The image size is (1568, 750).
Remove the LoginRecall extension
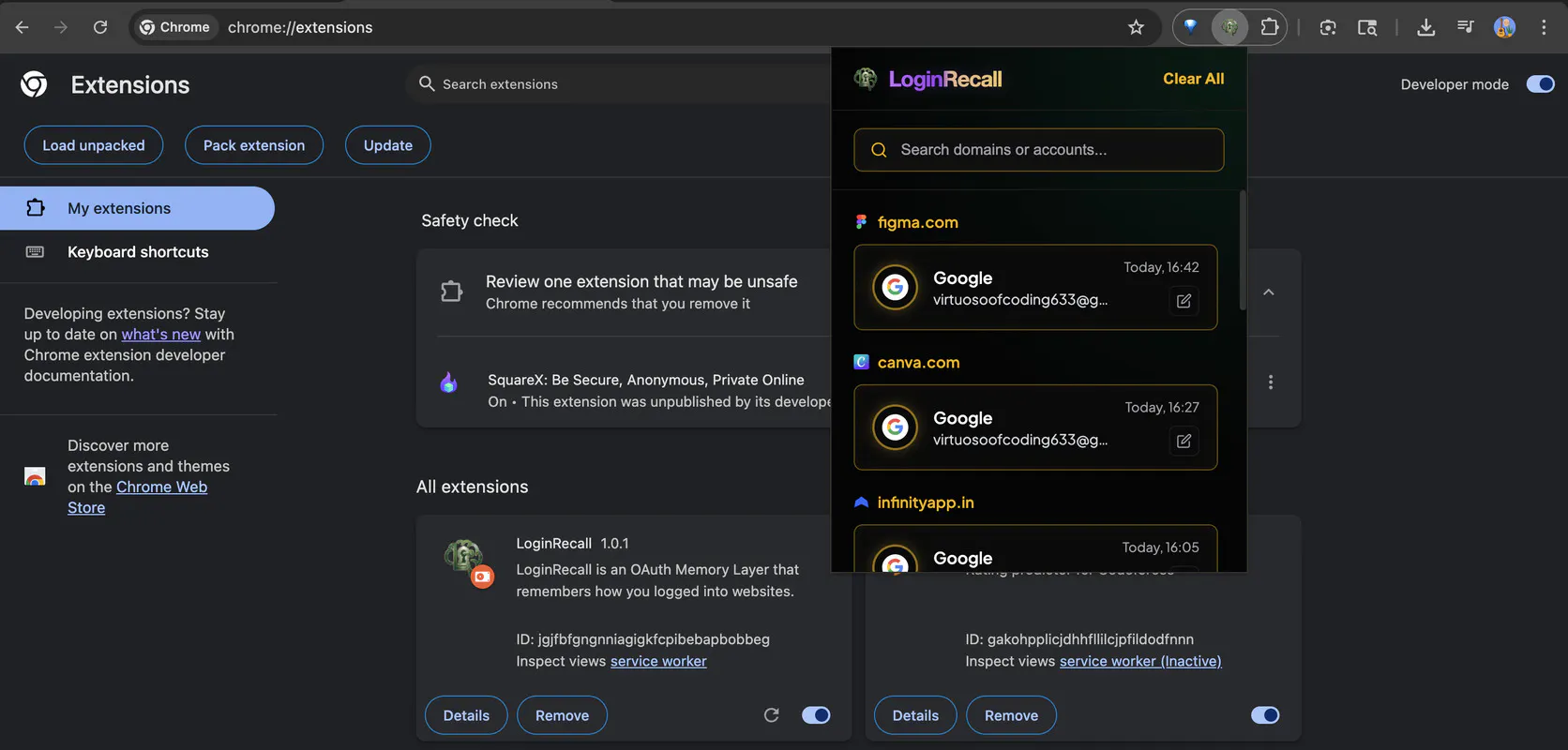(x=563, y=715)
